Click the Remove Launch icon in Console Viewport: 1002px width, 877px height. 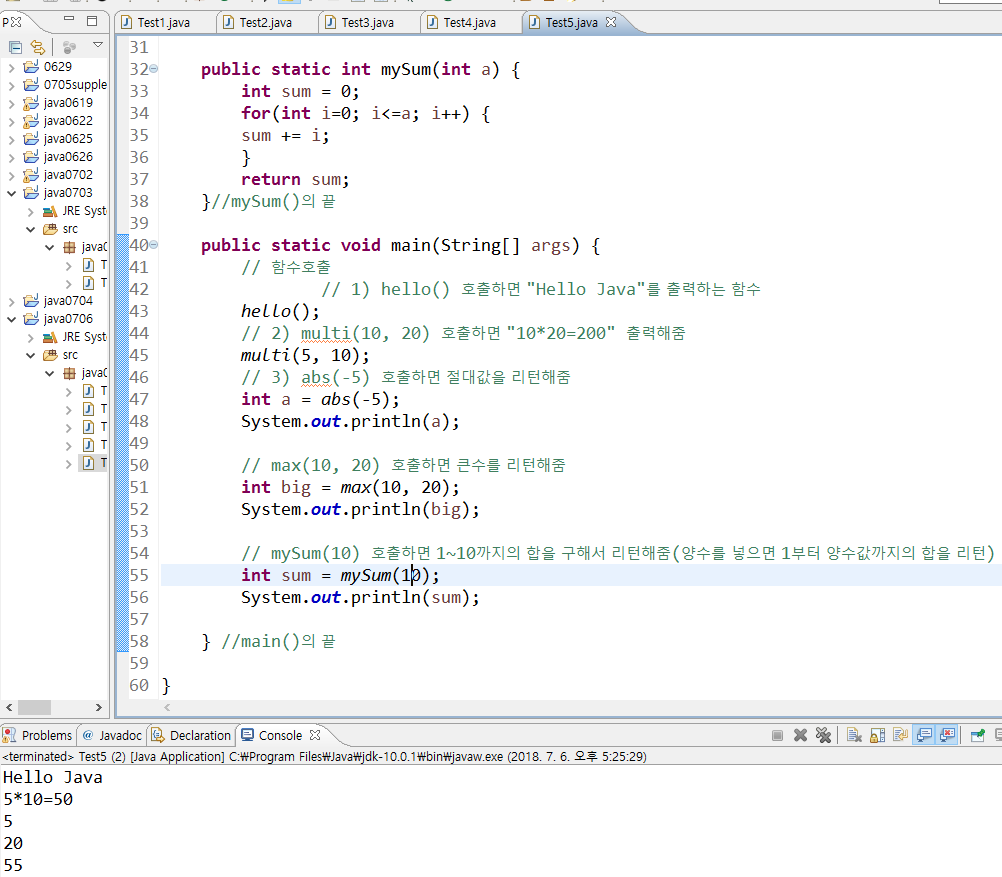tap(800, 736)
